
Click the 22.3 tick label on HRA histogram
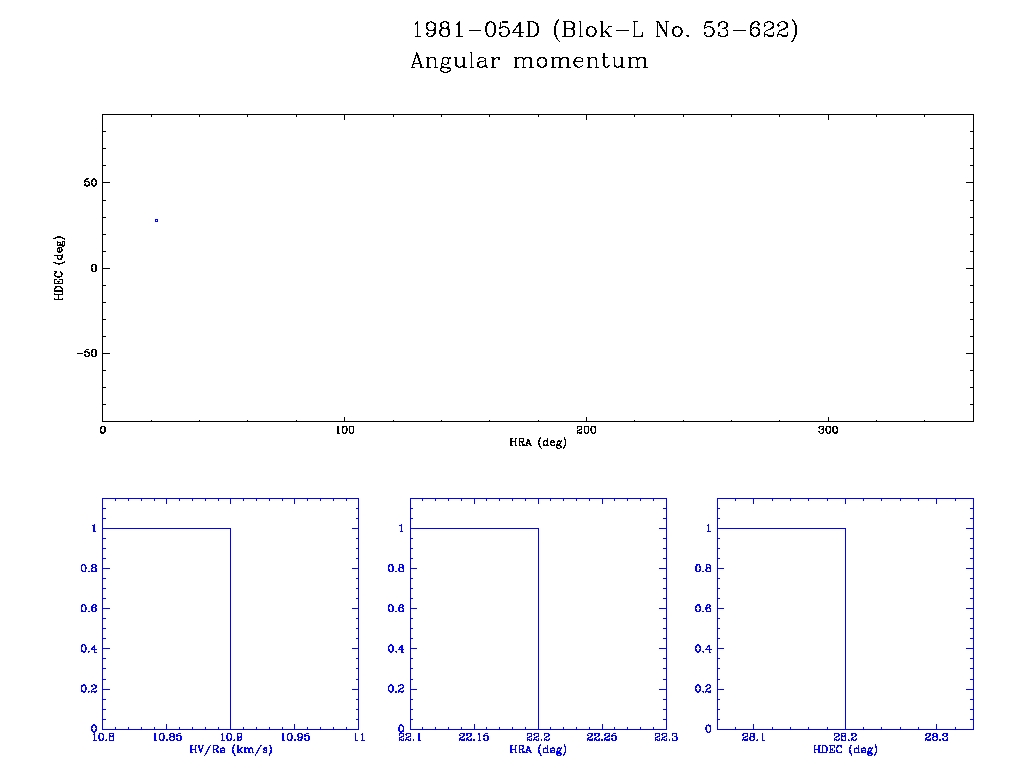click(x=665, y=738)
